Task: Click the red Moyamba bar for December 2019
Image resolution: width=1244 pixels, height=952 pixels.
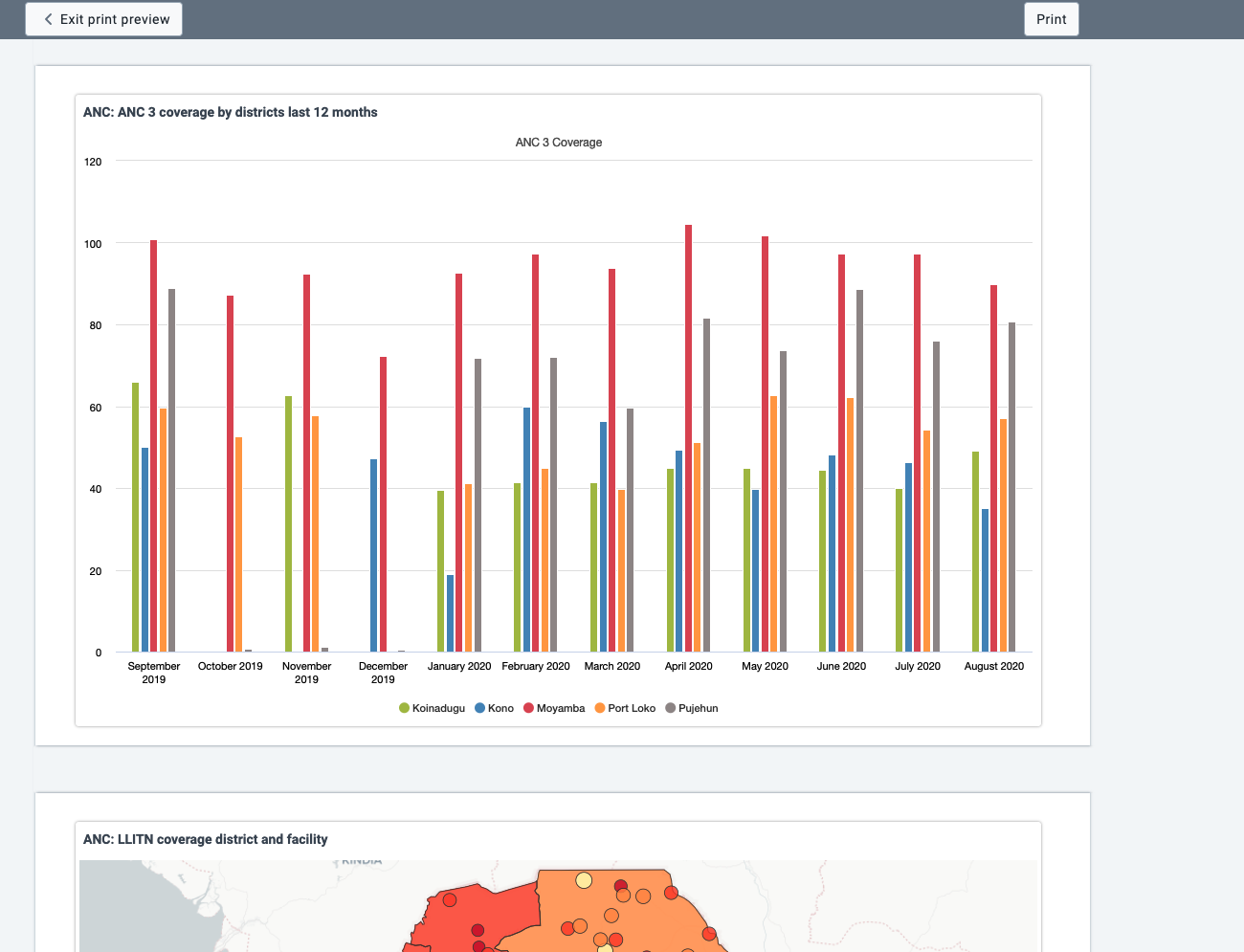Action: pyautogui.click(x=384, y=504)
